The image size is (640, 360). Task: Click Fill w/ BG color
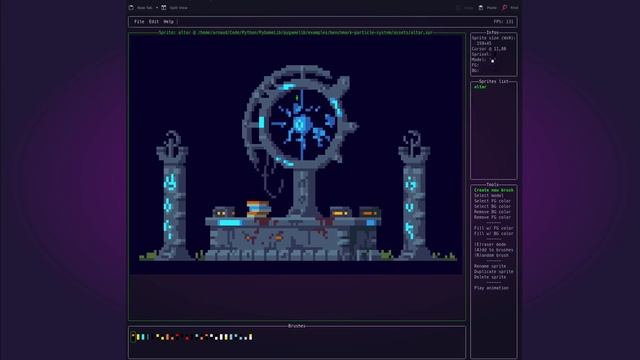[493, 233]
